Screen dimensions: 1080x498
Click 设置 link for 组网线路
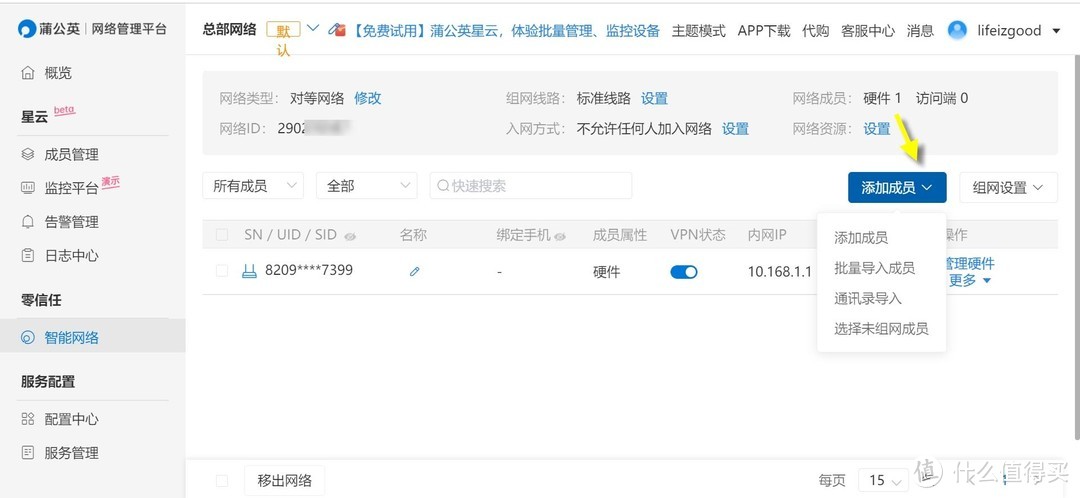pyautogui.click(x=654, y=98)
